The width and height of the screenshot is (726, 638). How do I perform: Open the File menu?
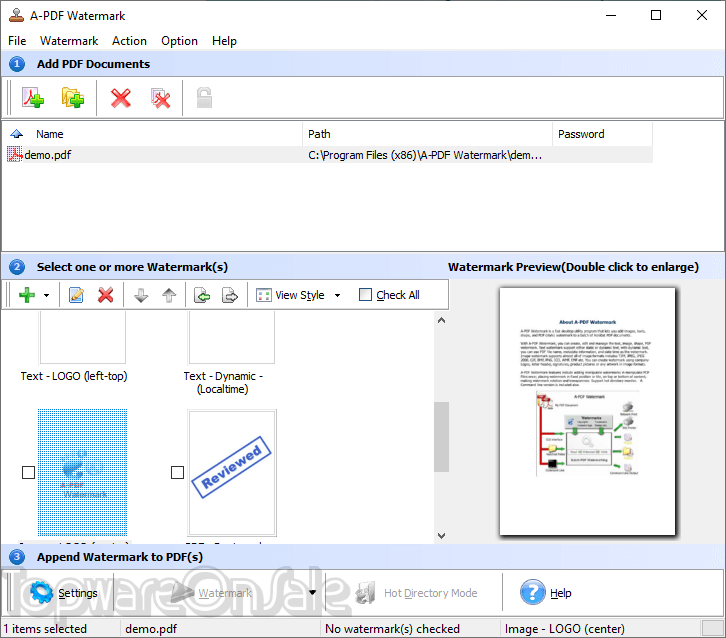pyautogui.click(x=17, y=41)
